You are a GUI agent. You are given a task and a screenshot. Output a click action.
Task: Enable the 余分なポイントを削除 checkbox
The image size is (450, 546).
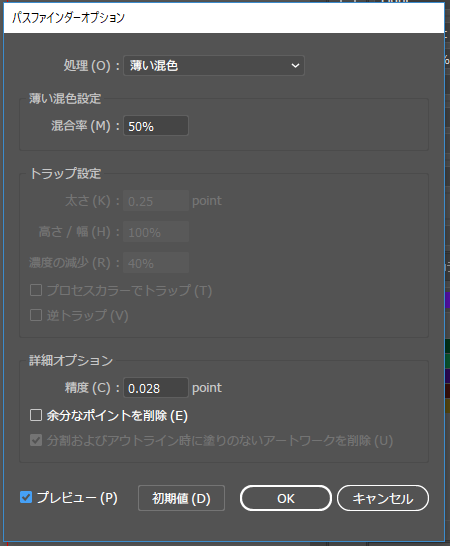pyautogui.click(x=36, y=415)
